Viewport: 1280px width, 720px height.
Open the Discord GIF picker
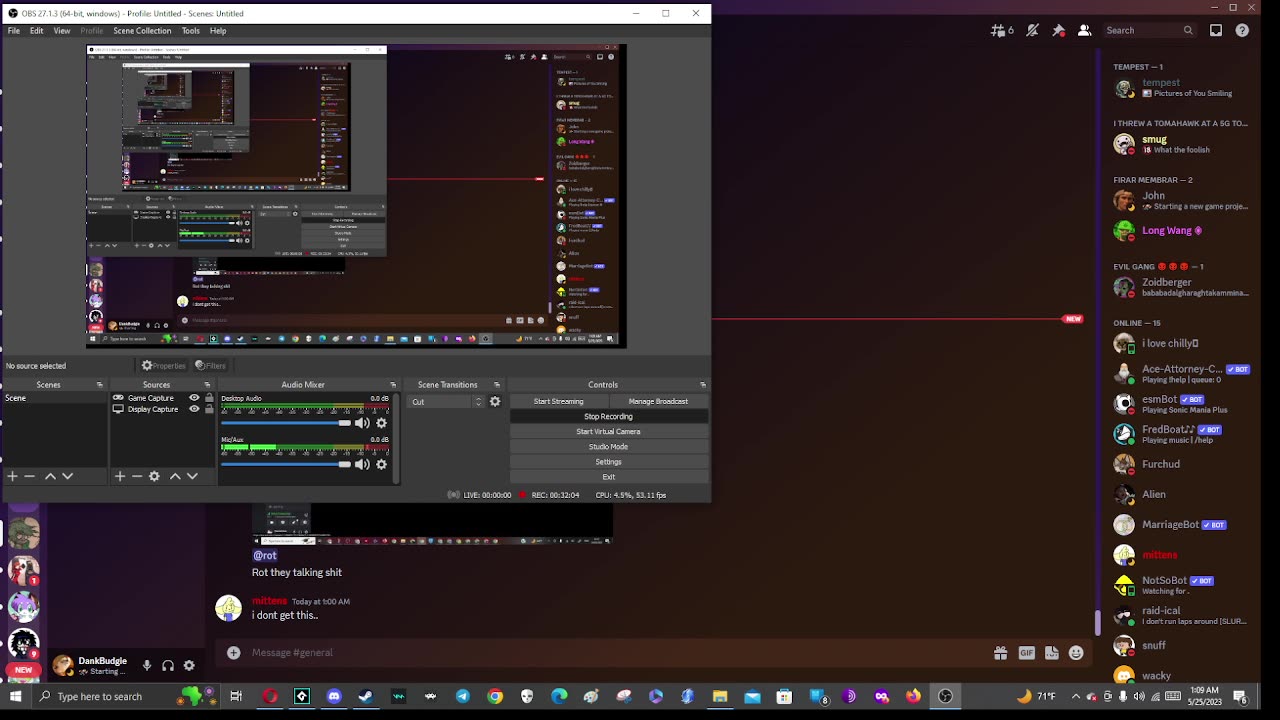pyautogui.click(x=1026, y=653)
